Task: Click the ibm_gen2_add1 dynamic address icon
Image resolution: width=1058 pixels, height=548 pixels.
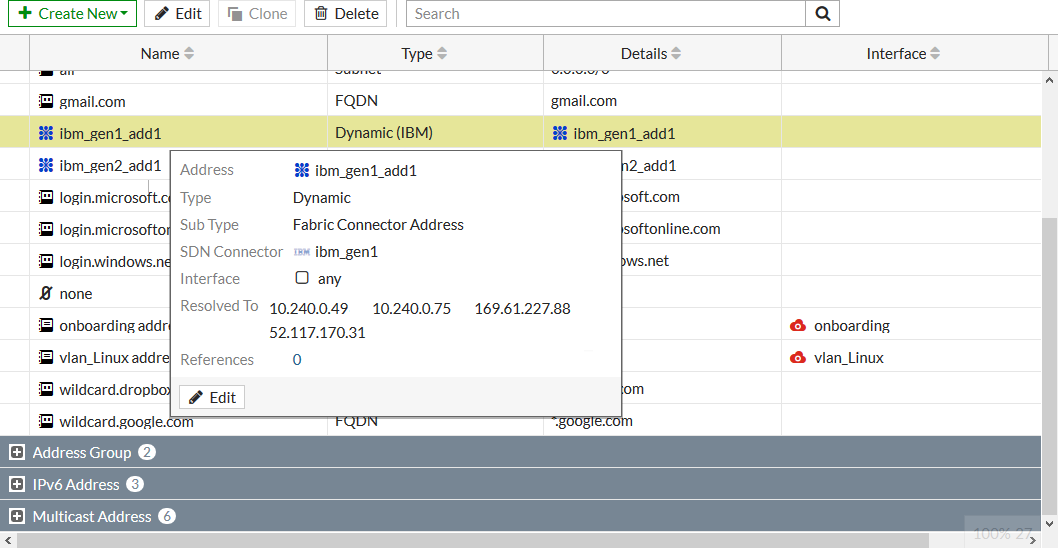Action: click(x=45, y=165)
